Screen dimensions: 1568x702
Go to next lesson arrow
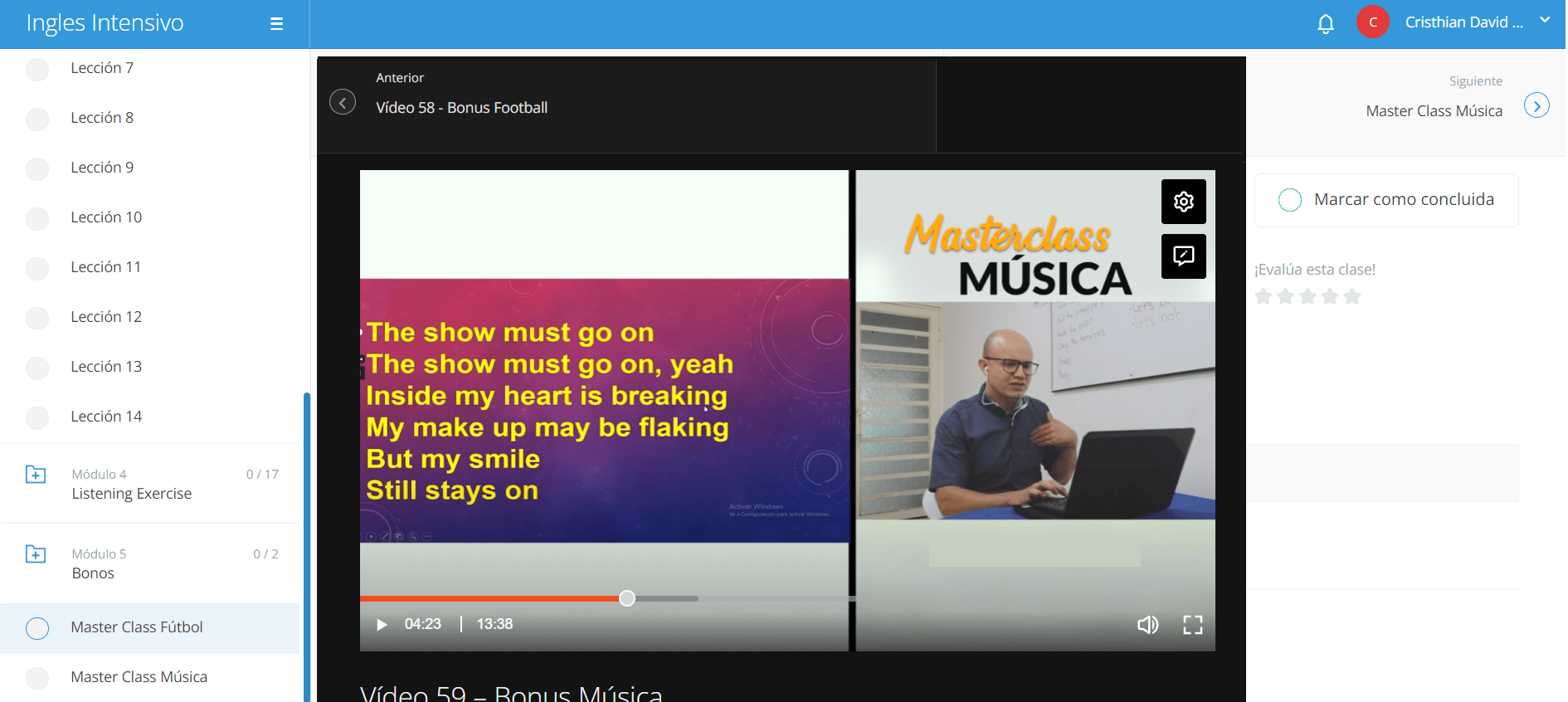click(1536, 105)
